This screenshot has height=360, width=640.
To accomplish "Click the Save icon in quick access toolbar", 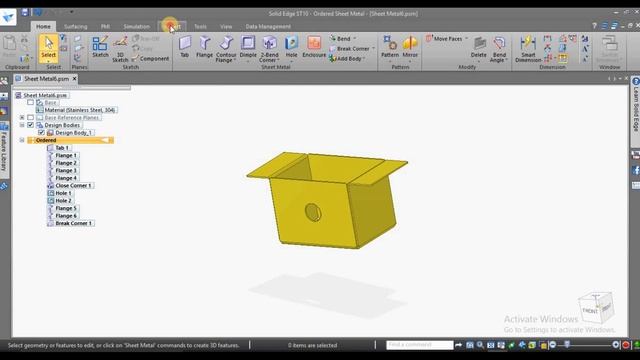I will click(x=25, y=13).
